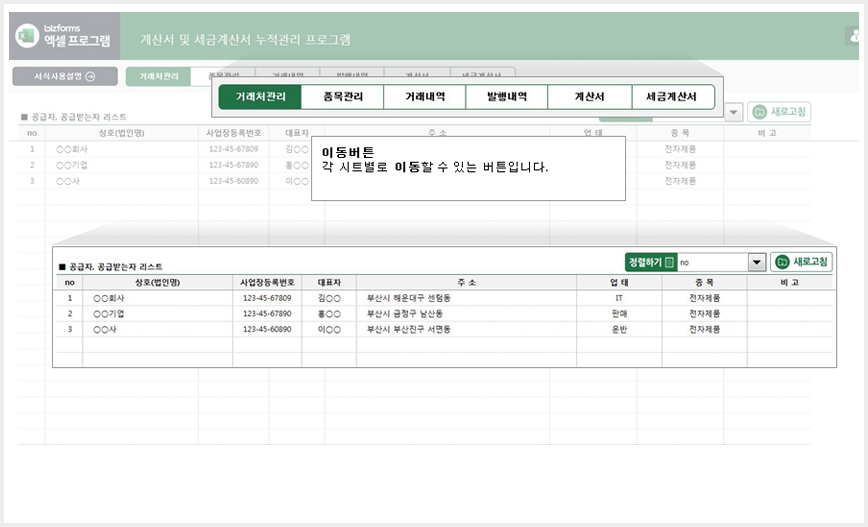The width and height of the screenshot is (868, 527).
Task: Open the 서식사용설명 guide button
Action: pos(65,76)
